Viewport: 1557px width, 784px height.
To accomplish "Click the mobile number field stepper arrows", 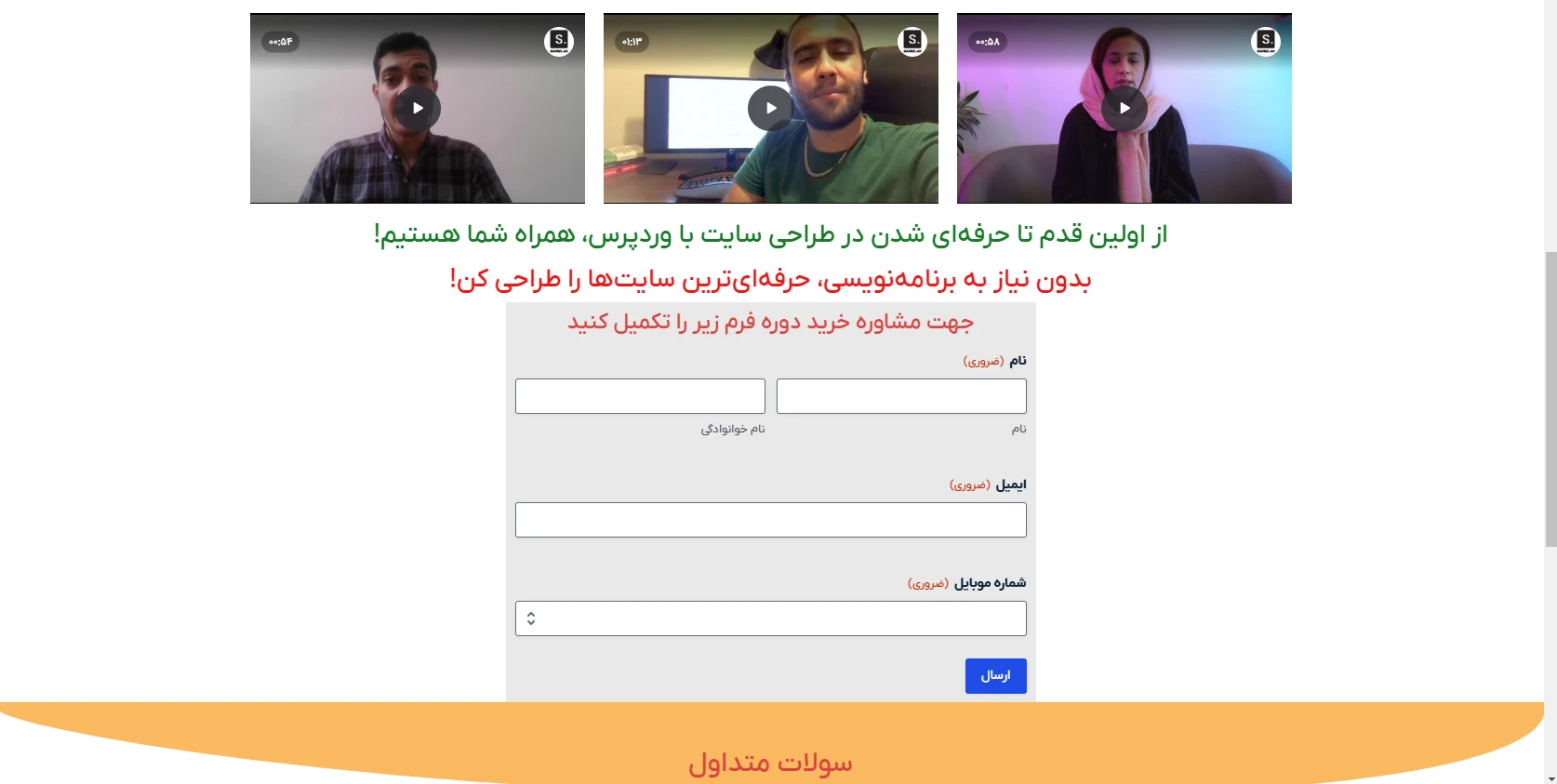I will click(x=531, y=618).
